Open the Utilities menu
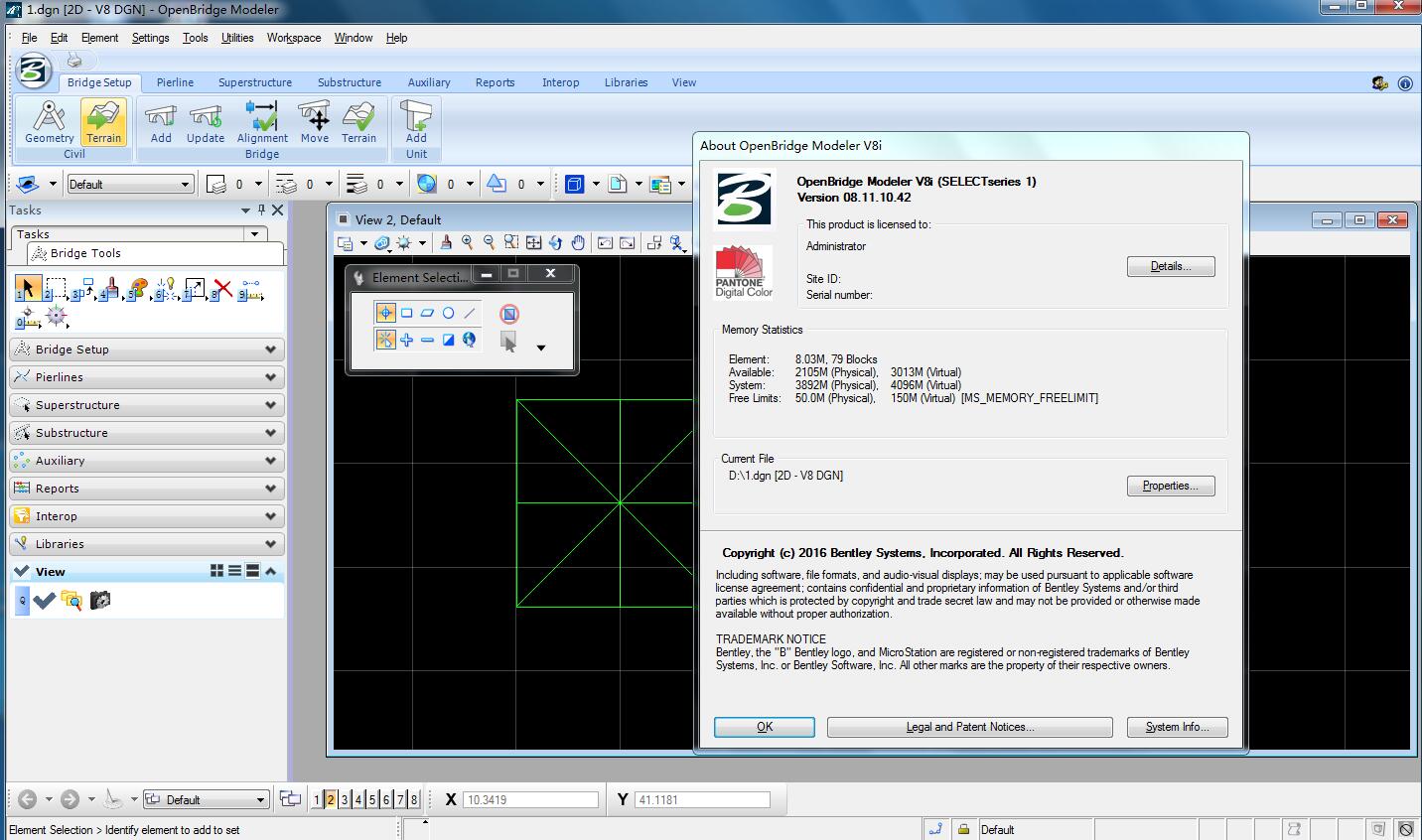 (237, 38)
